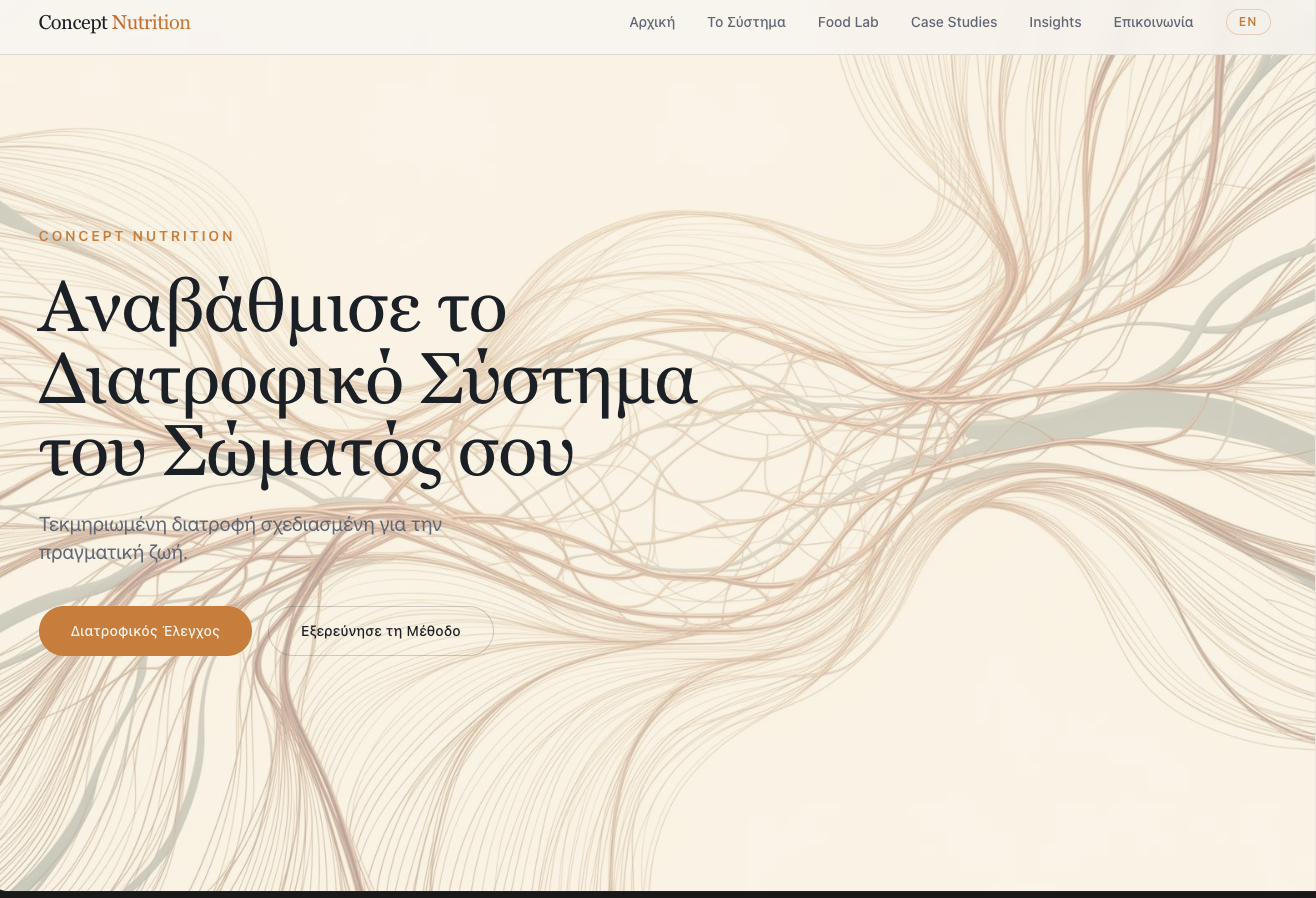Click the Εξερεύνησε τη Μέθοδο button
The height and width of the screenshot is (898, 1316).
pos(381,631)
